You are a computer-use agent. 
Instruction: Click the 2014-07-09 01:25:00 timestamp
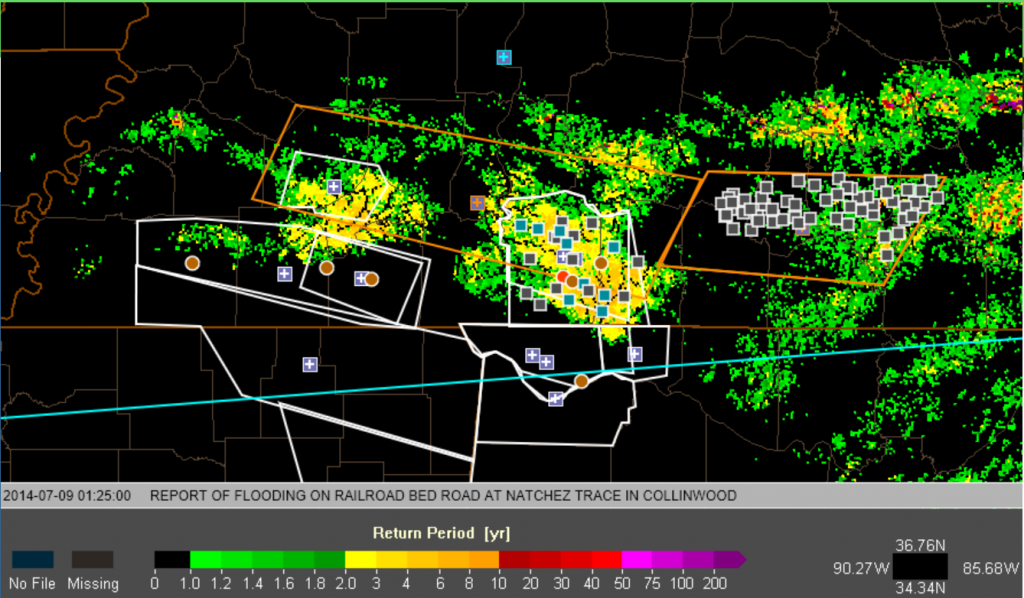68,496
